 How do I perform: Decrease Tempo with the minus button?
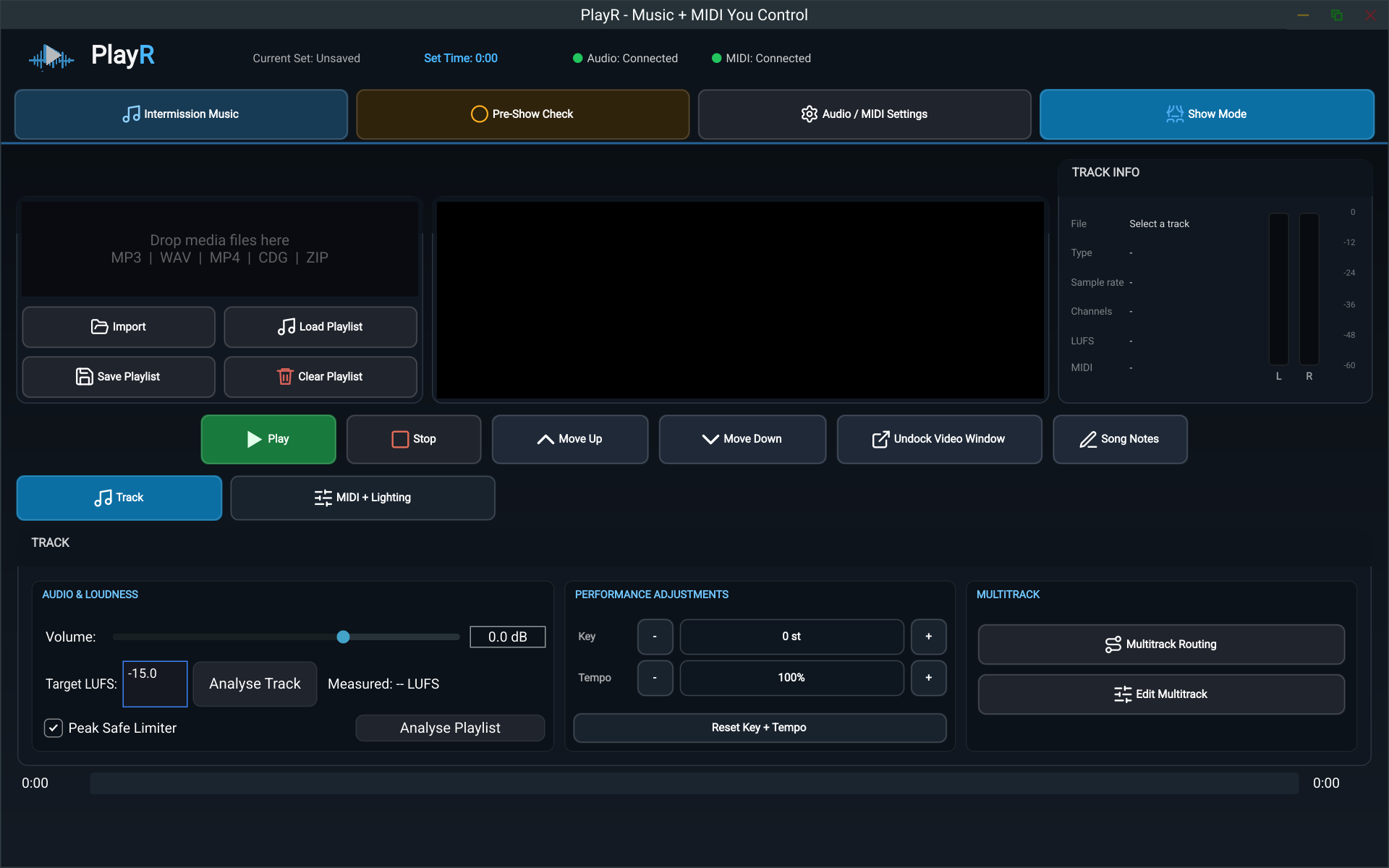pos(655,678)
